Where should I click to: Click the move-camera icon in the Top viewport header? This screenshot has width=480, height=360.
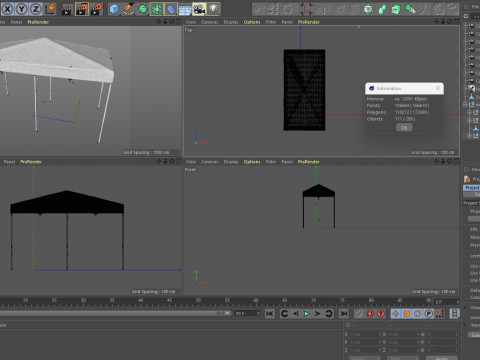(436, 22)
